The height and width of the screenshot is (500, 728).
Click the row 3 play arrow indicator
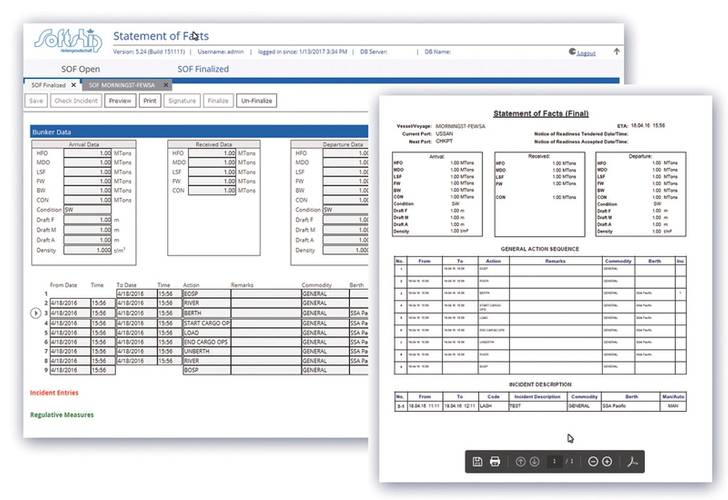(x=37, y=313)
